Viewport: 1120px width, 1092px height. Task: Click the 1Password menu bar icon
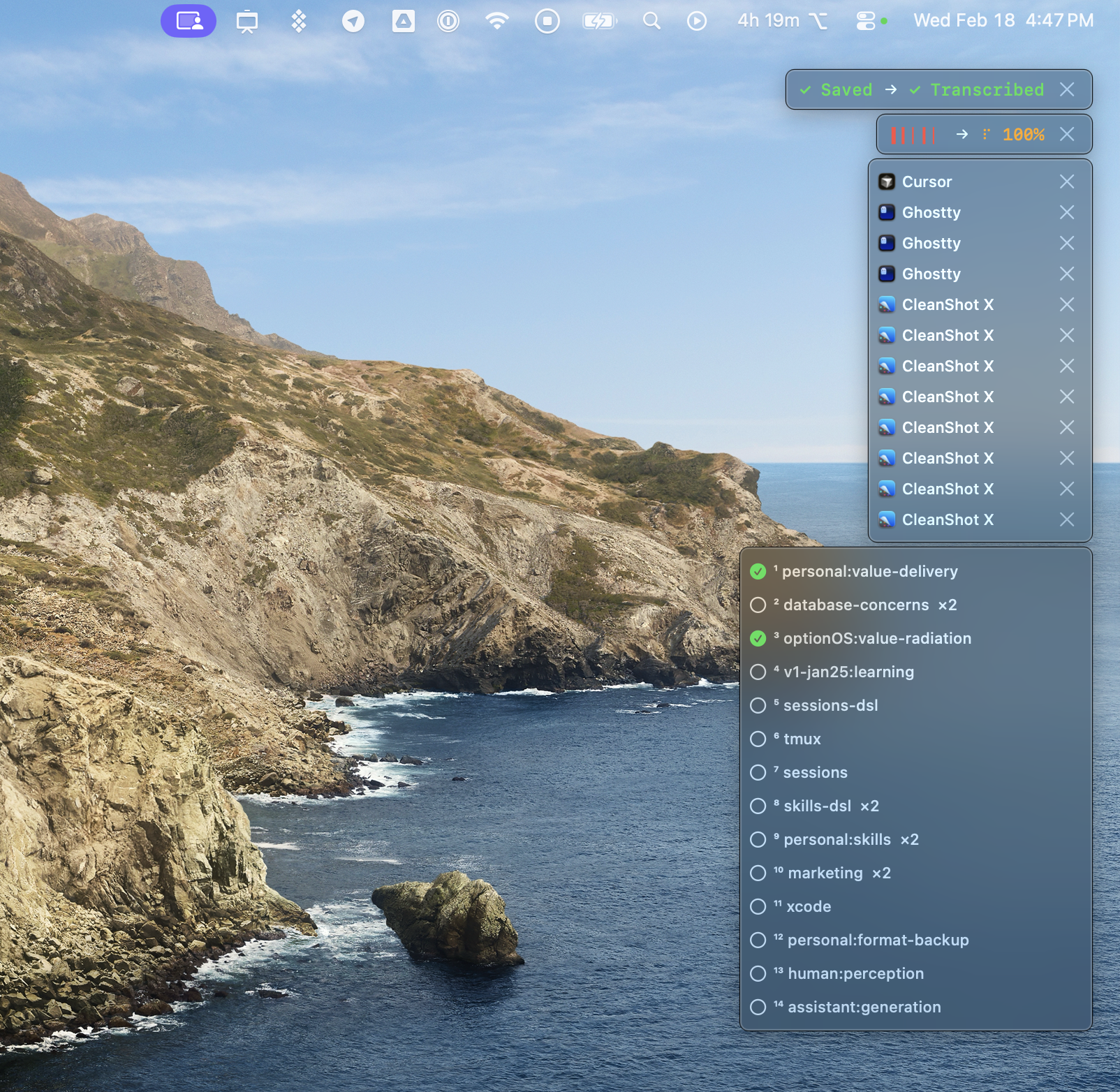(x=448, y=22)
